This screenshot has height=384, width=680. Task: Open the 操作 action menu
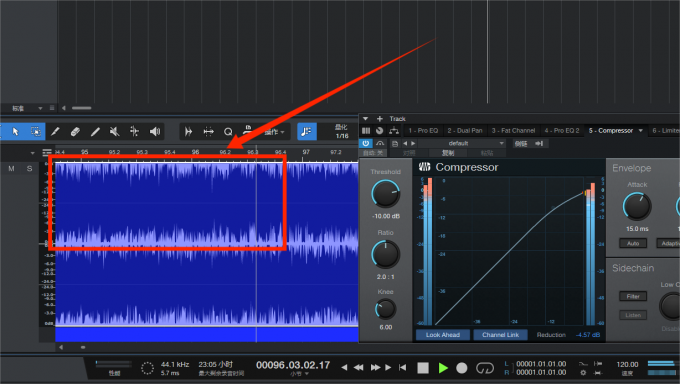pyautogui.click(x=274, y=132)
